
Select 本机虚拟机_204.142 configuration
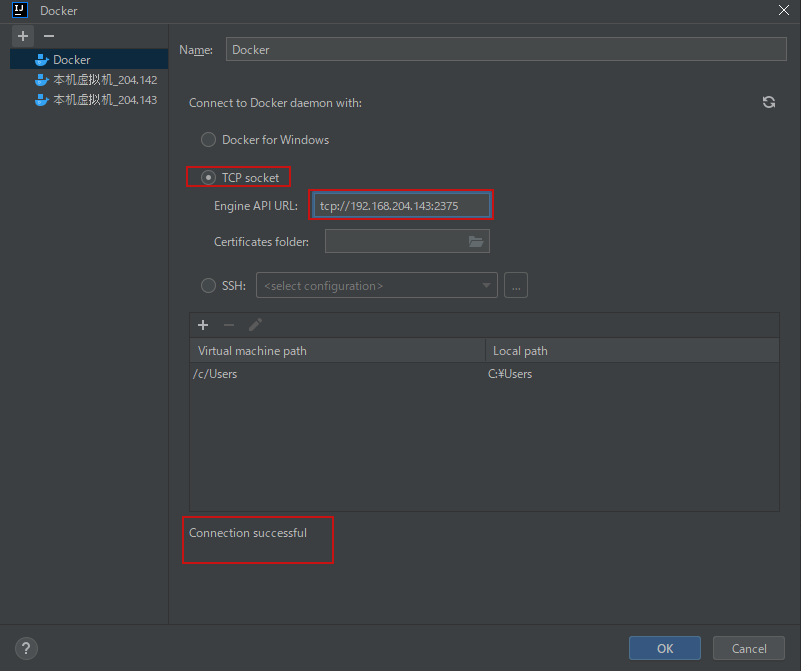click(x=89, y=80)
